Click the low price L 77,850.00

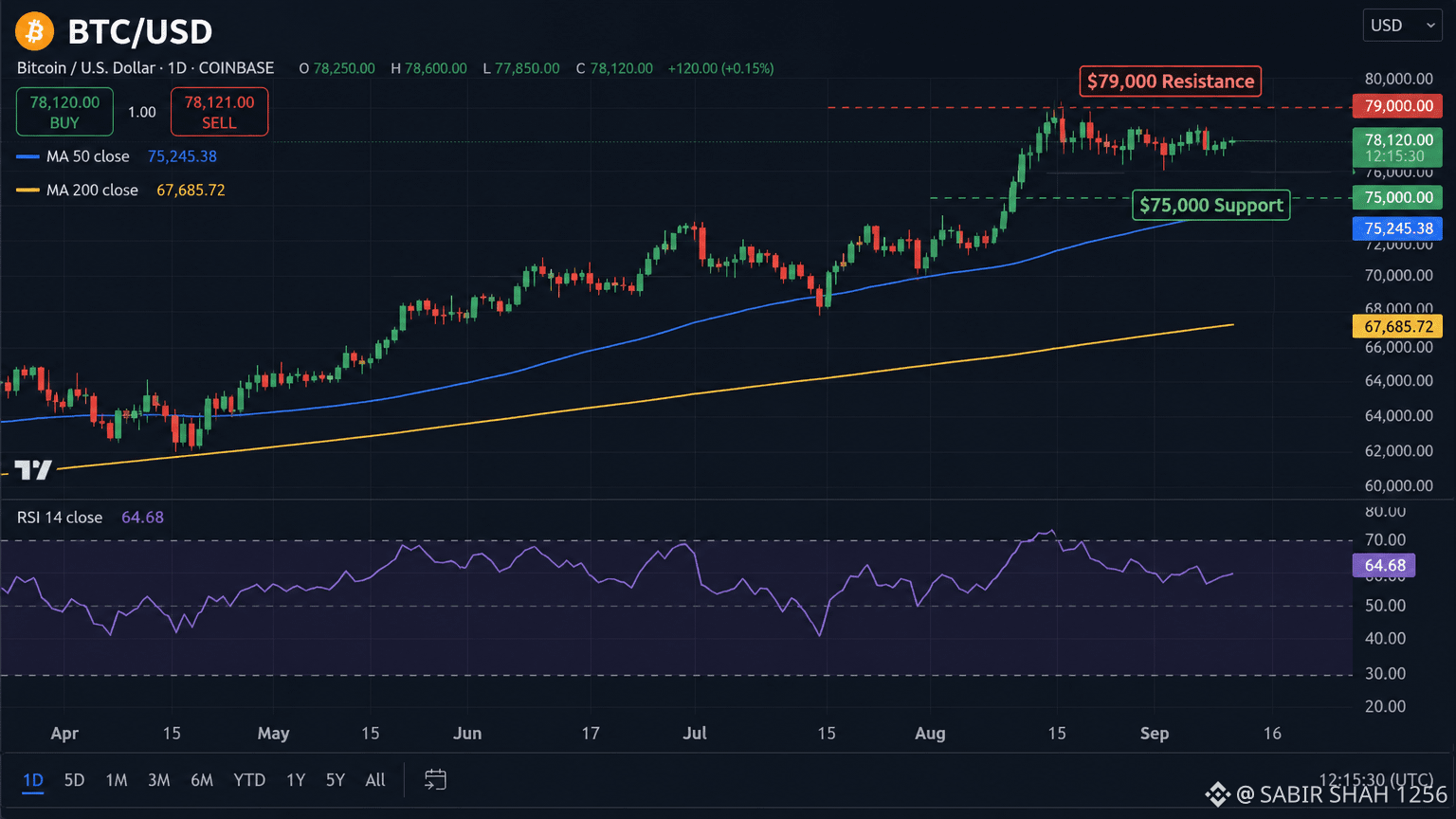click(521, 68)
